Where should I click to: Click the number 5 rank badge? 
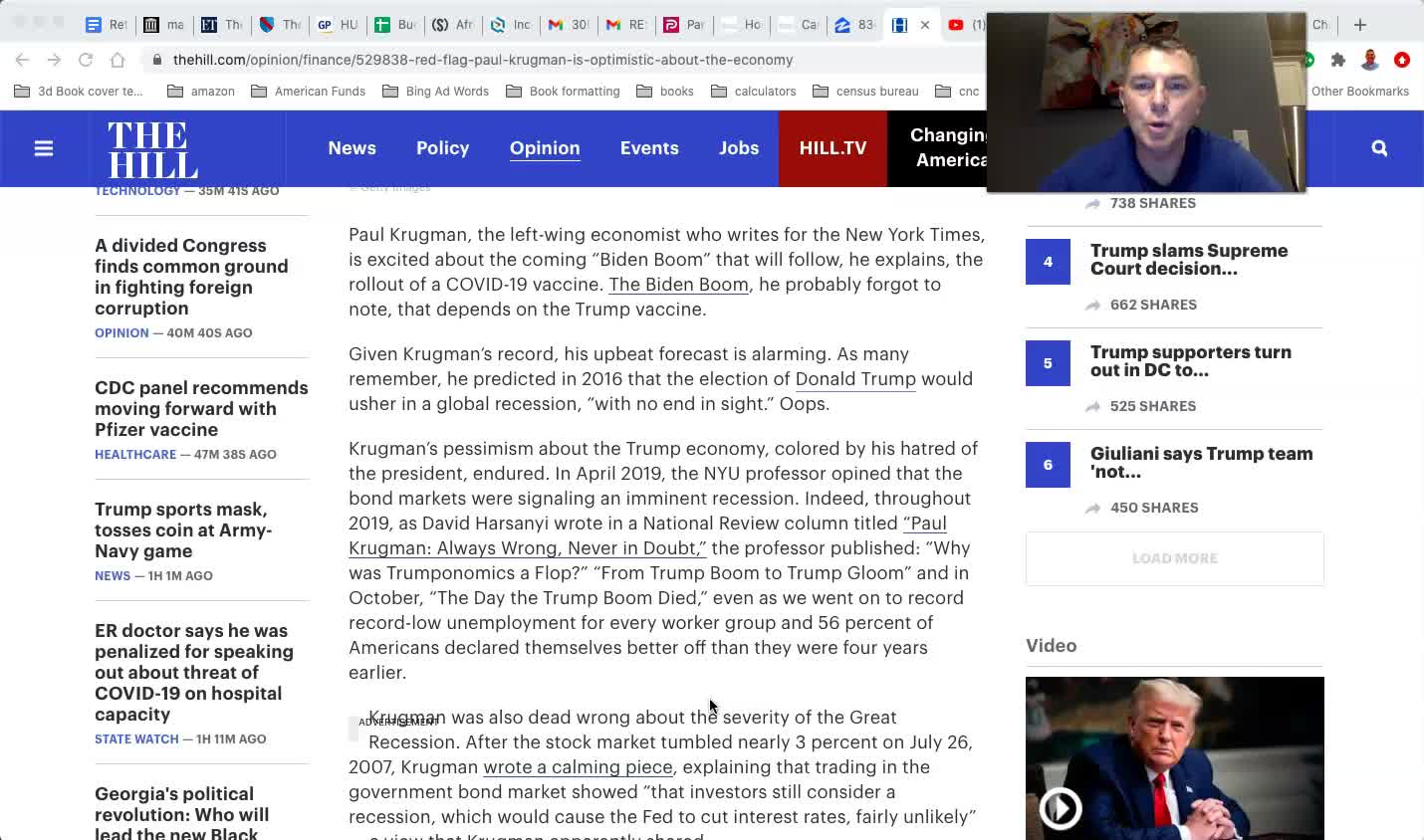coord(1048,363)
